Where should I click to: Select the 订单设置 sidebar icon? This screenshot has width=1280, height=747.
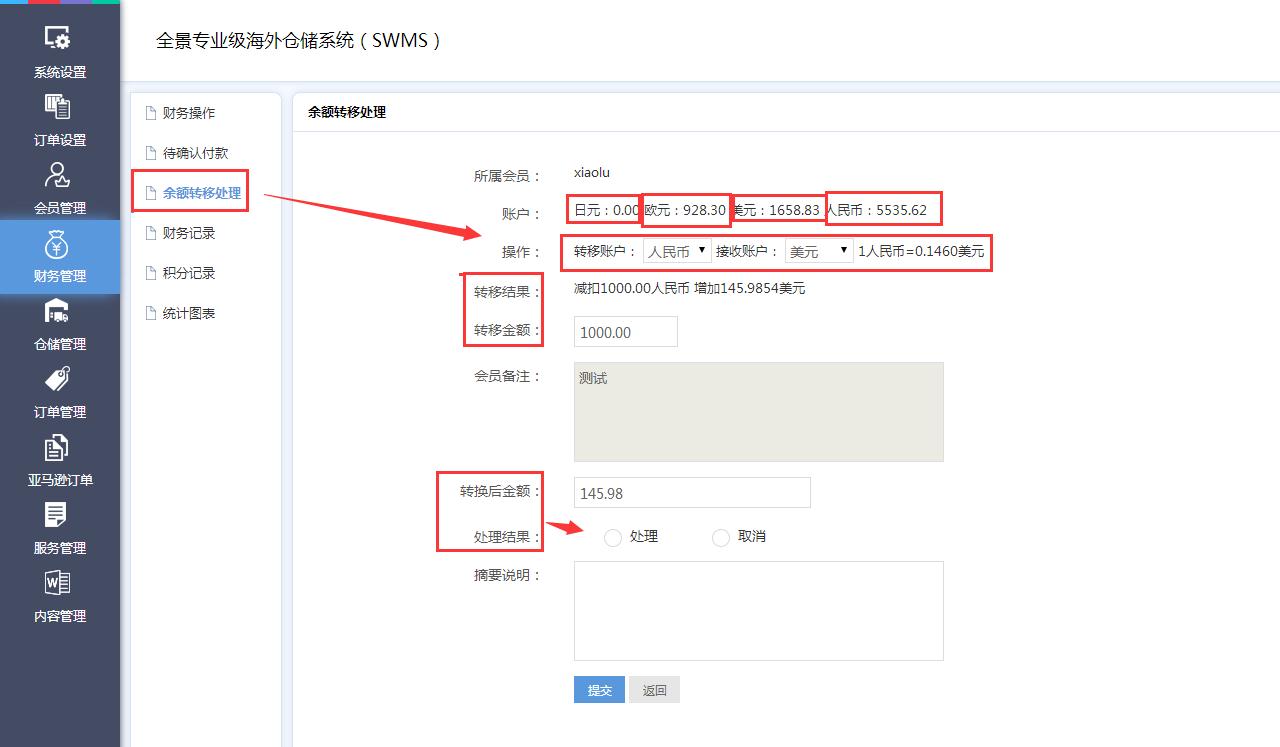pos(58,104)
